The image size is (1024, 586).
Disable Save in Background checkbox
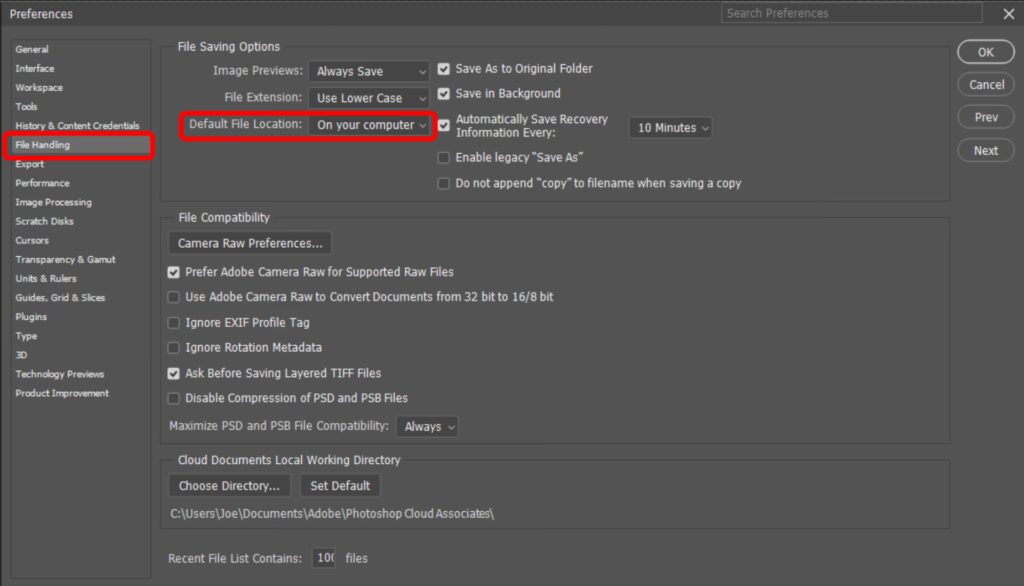click(x=444, y=94)
